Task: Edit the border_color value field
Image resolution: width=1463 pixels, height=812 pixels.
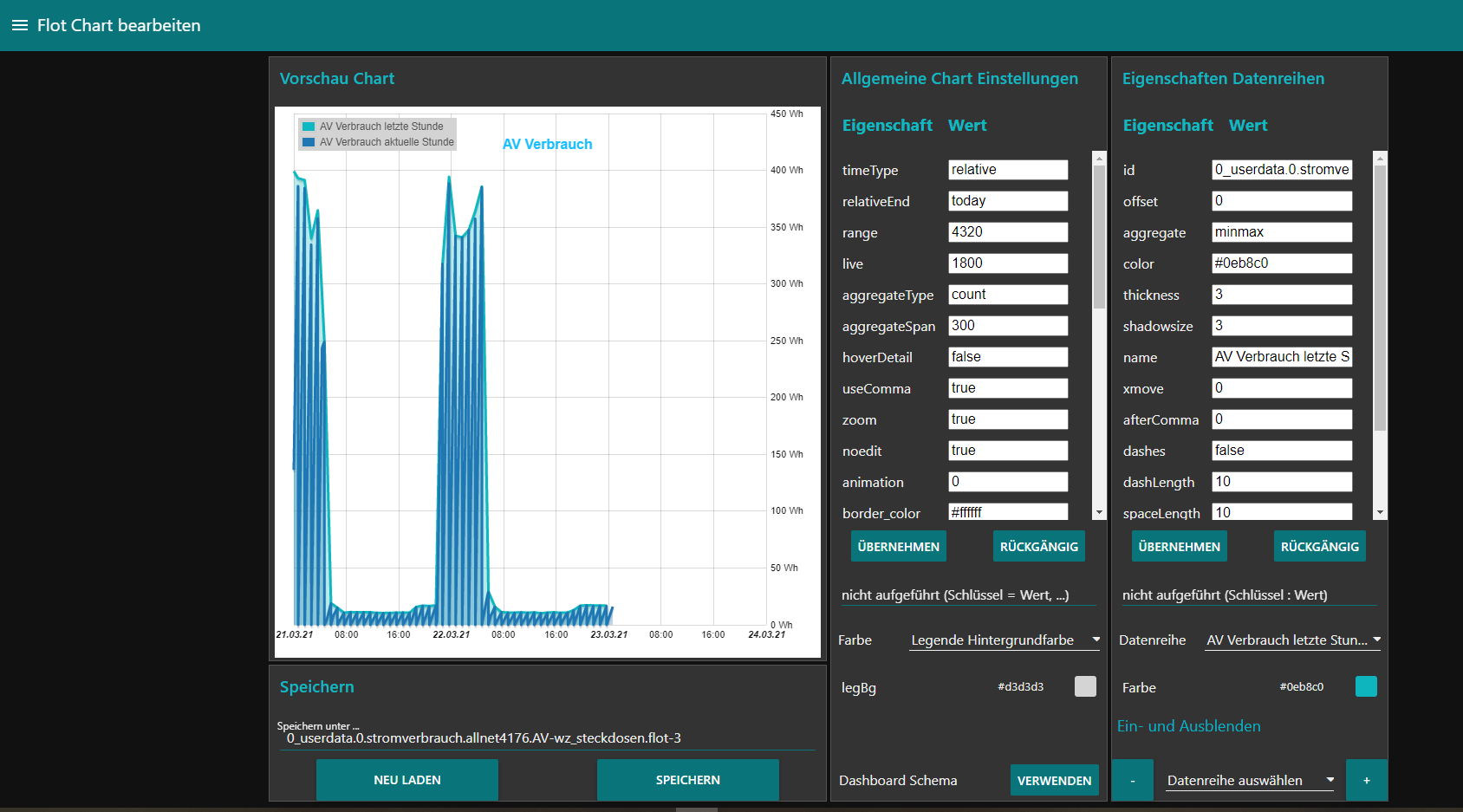Action: [1008, 511]
